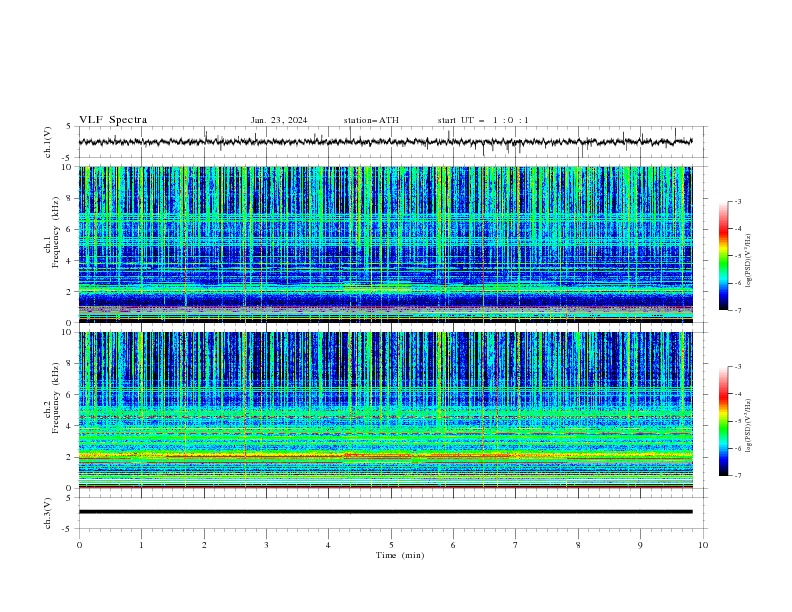The width and height of the screenshot is (792, 612).
Task: Click the 'start UT = 1 :0 :1' text
Action: (483, 120)
